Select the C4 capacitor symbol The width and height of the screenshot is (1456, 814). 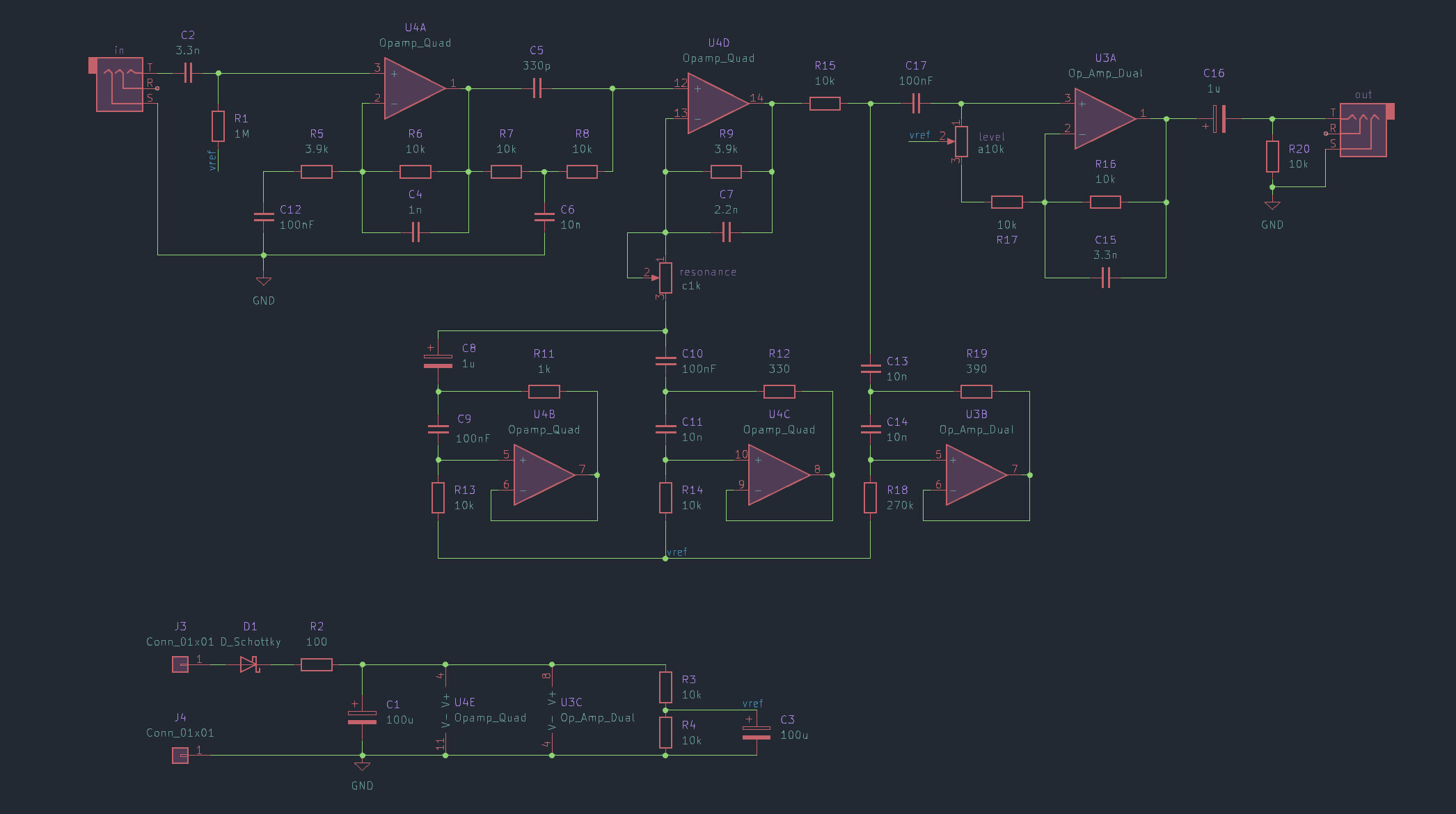point(416,232)
